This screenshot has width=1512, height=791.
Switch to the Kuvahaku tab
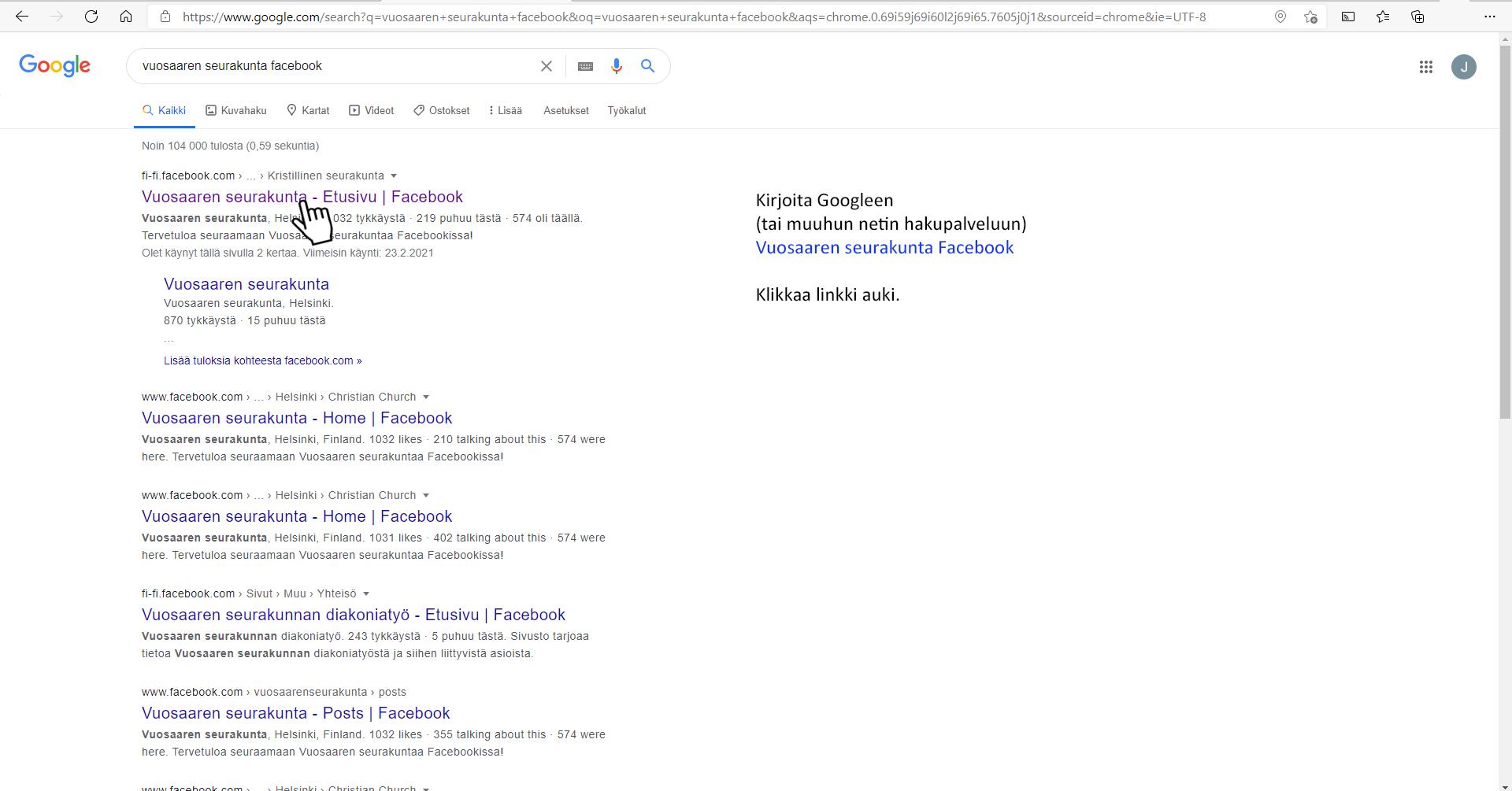click(236, 111)
